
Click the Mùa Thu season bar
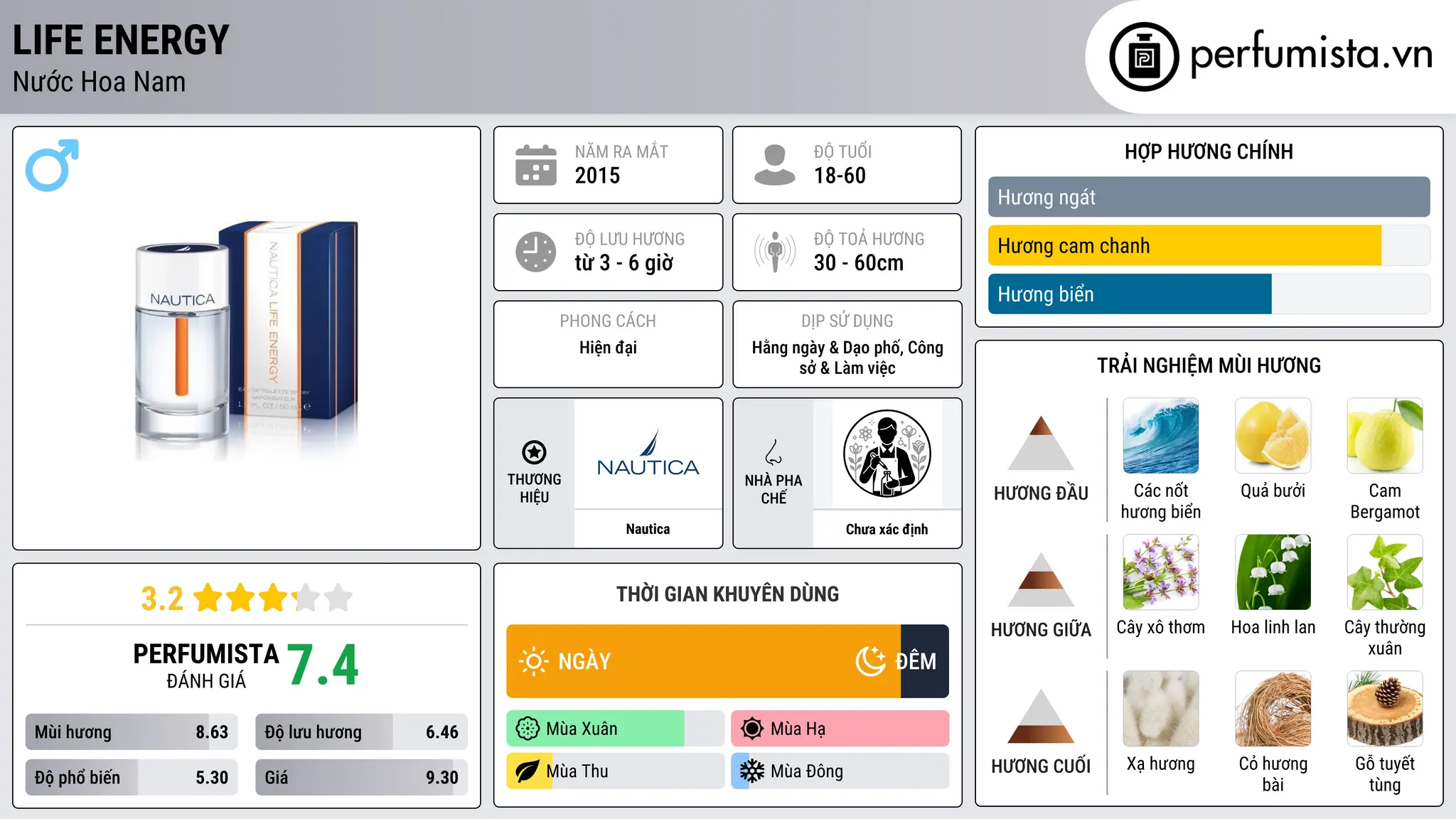[616, 771]
